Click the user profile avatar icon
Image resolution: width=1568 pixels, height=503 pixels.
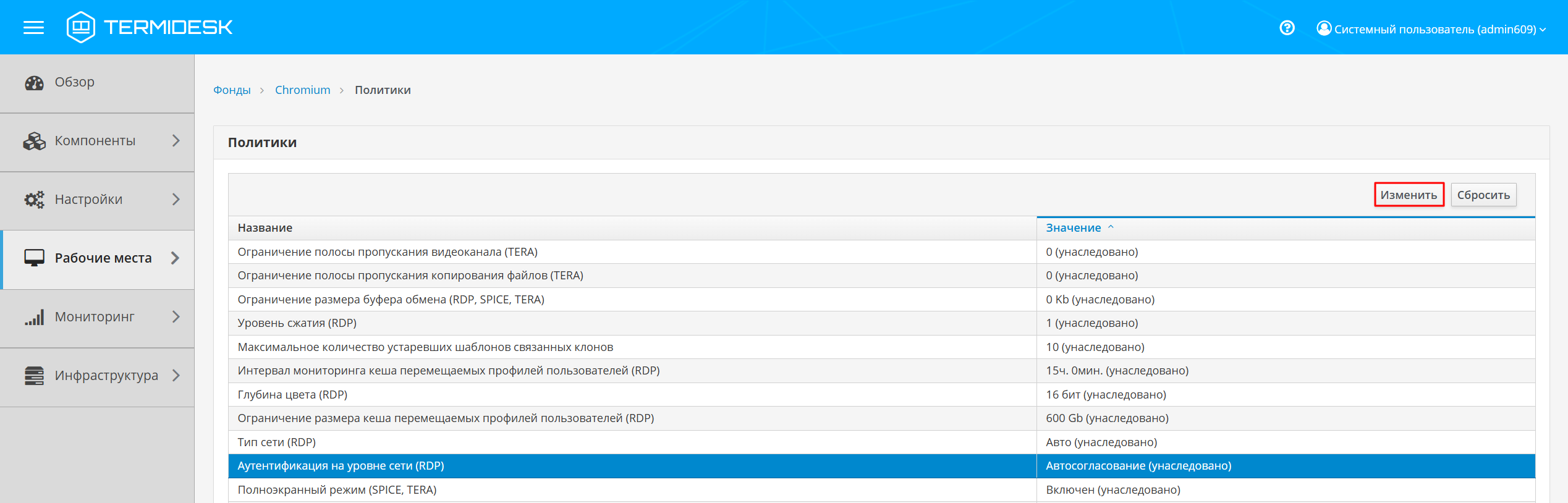tap(1323, 28)
